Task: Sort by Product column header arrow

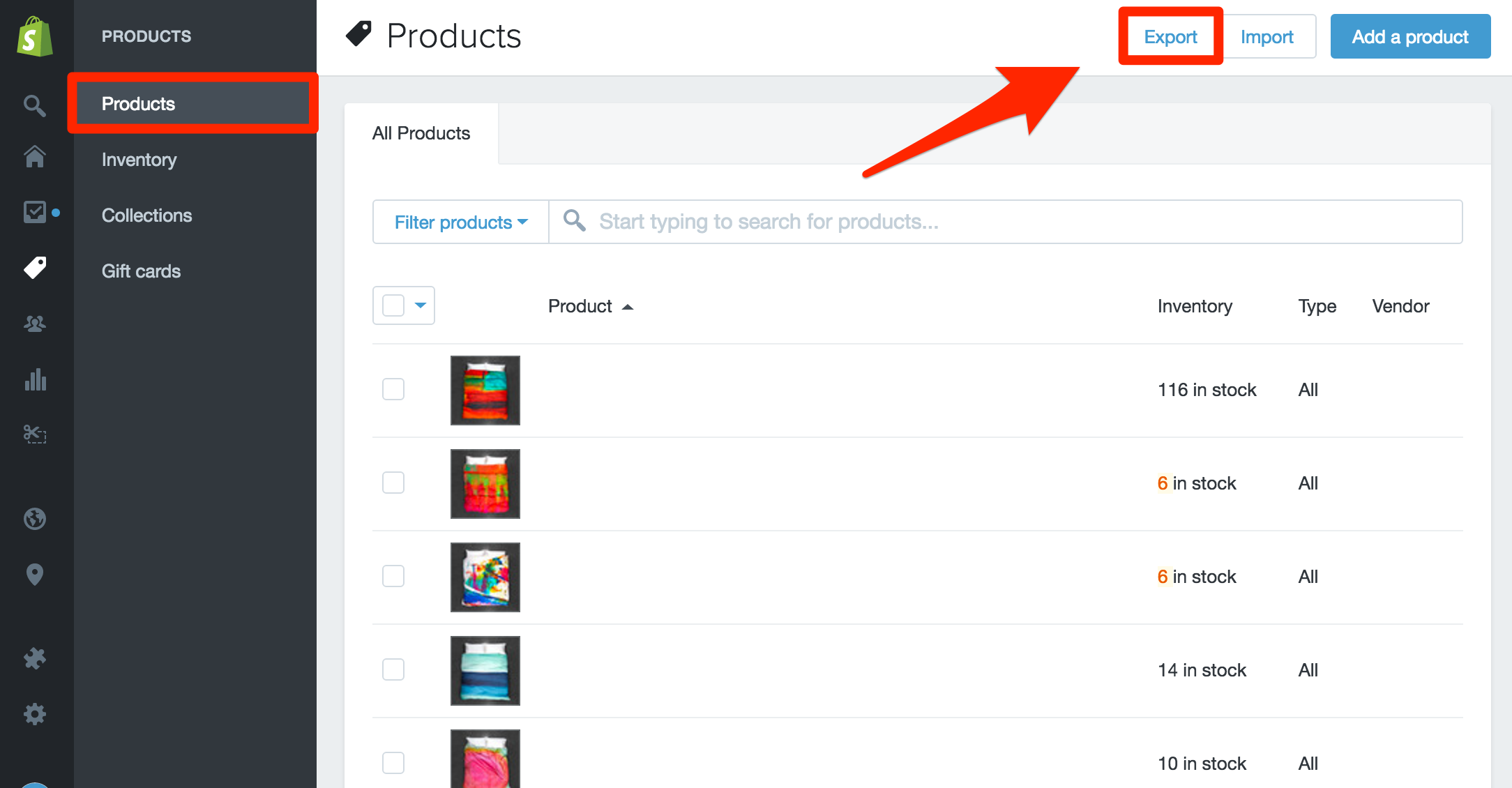Action: (628, 307)
